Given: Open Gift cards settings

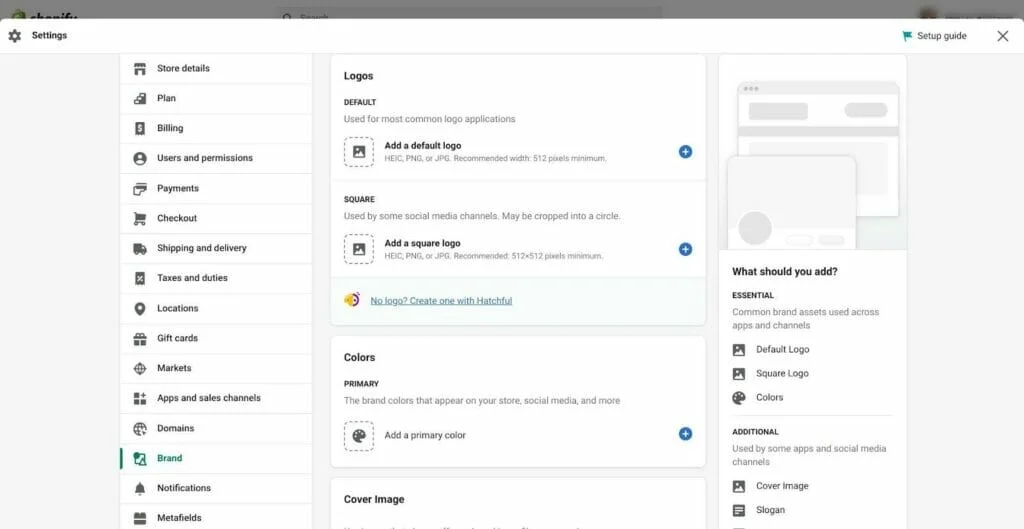Looking at the screenshot, I should (216, 339).
